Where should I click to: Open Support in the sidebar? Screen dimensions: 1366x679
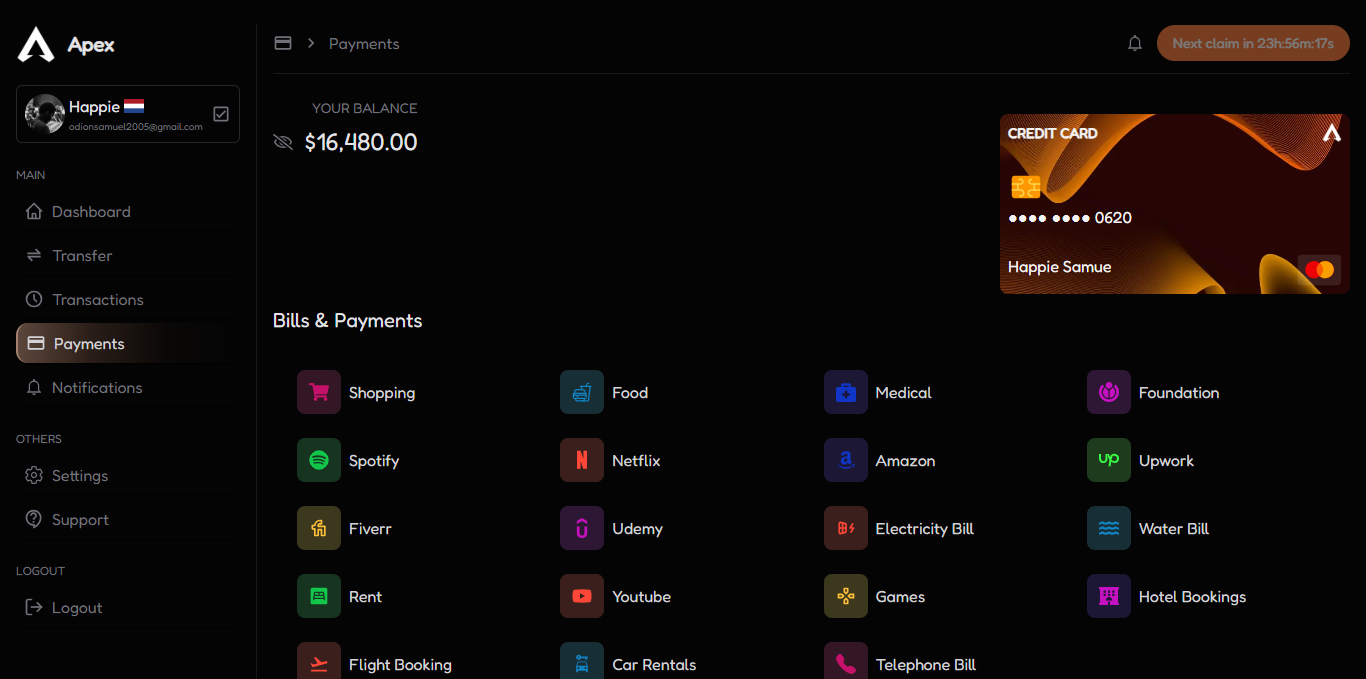[128, 520]
